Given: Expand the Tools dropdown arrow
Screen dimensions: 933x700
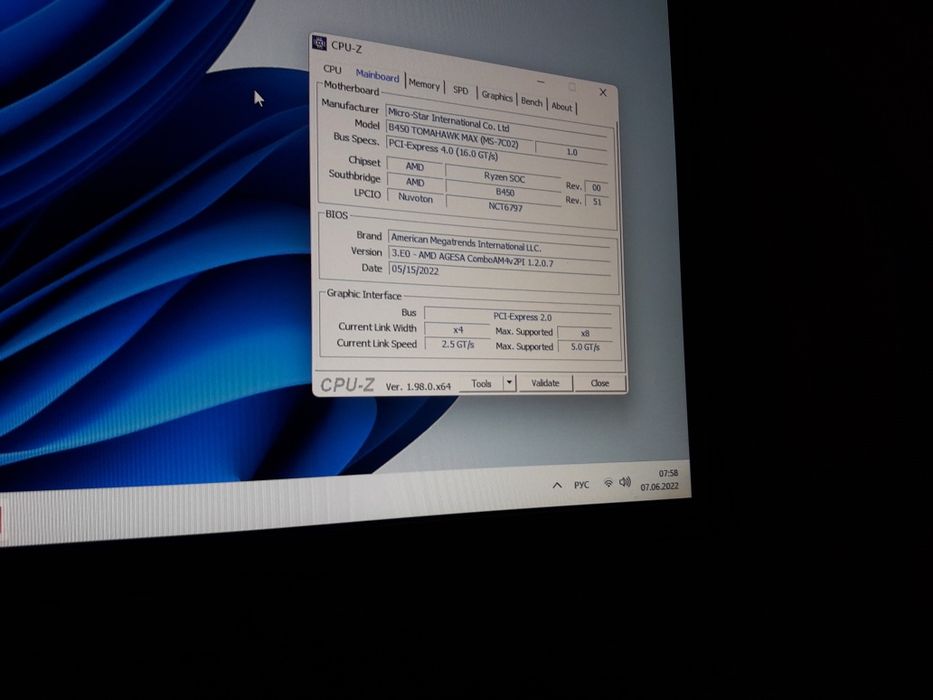Looking at the screenshot, I should click(x=509, y=383).
